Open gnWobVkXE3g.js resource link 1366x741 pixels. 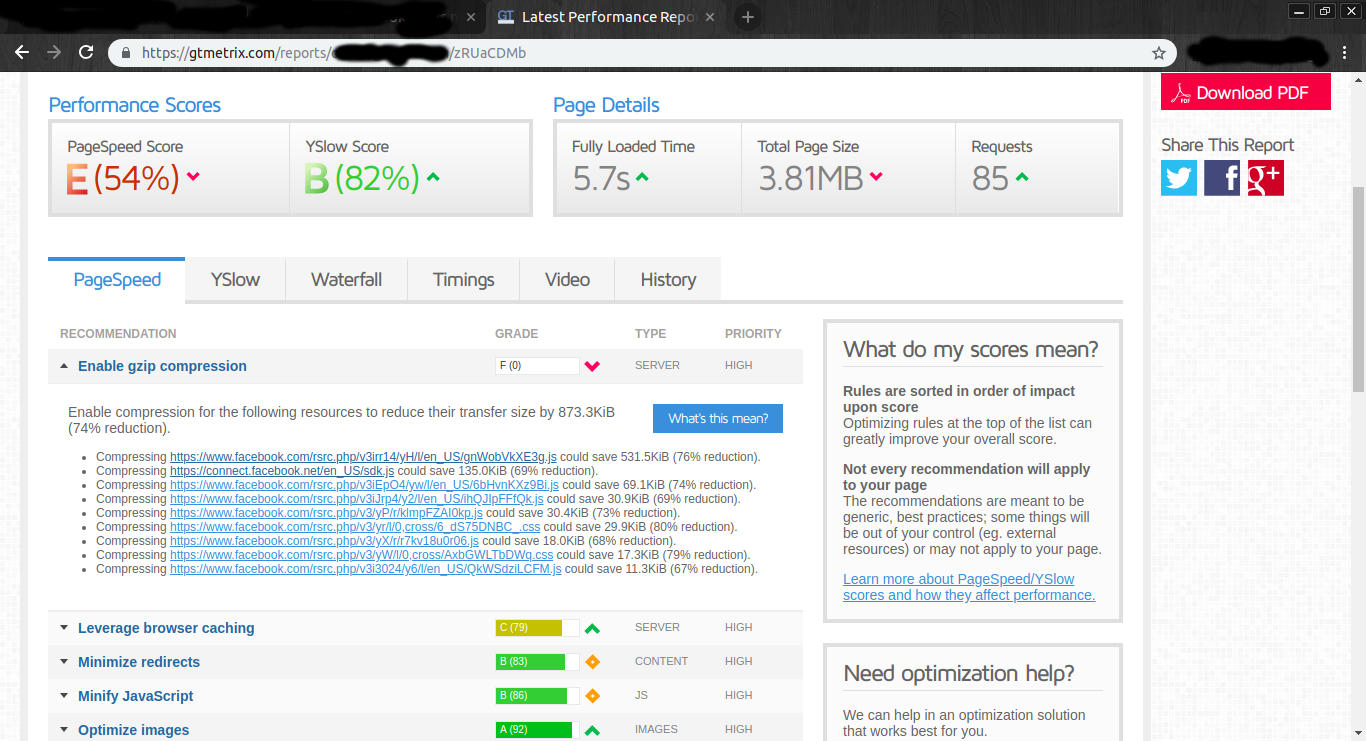[x=364, y=457]
